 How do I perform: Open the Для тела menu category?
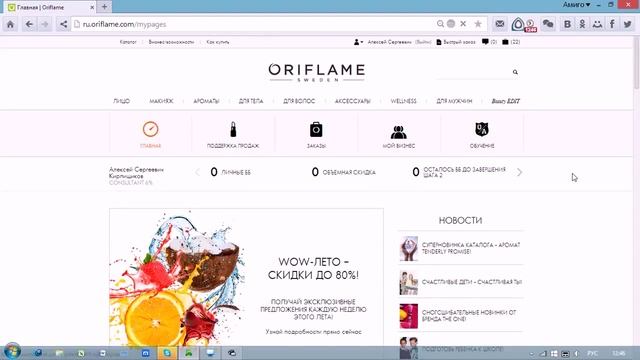[x=251, y=101]
